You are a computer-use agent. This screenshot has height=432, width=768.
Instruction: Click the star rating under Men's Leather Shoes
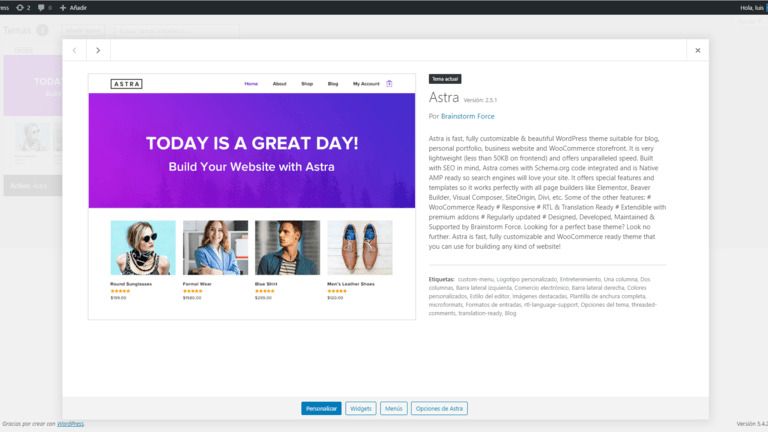337,291
